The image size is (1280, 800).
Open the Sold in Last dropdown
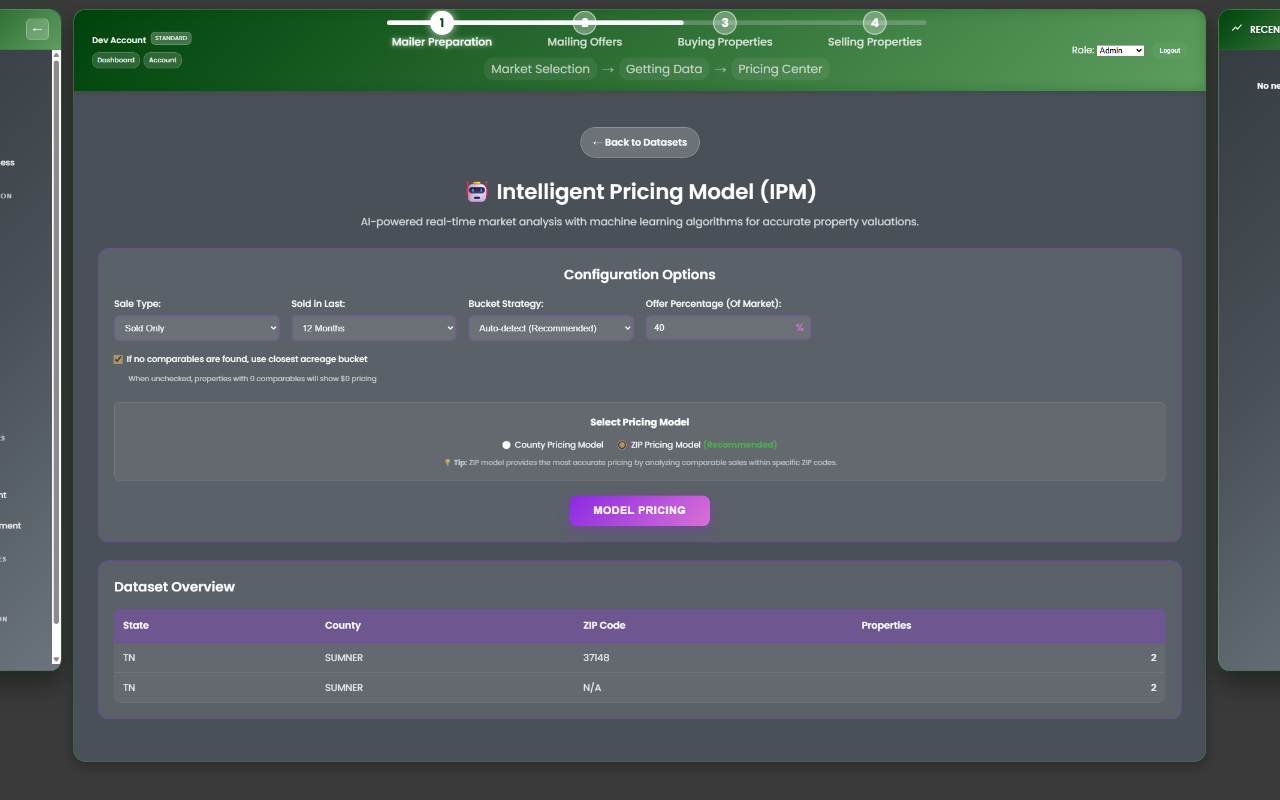373,327
